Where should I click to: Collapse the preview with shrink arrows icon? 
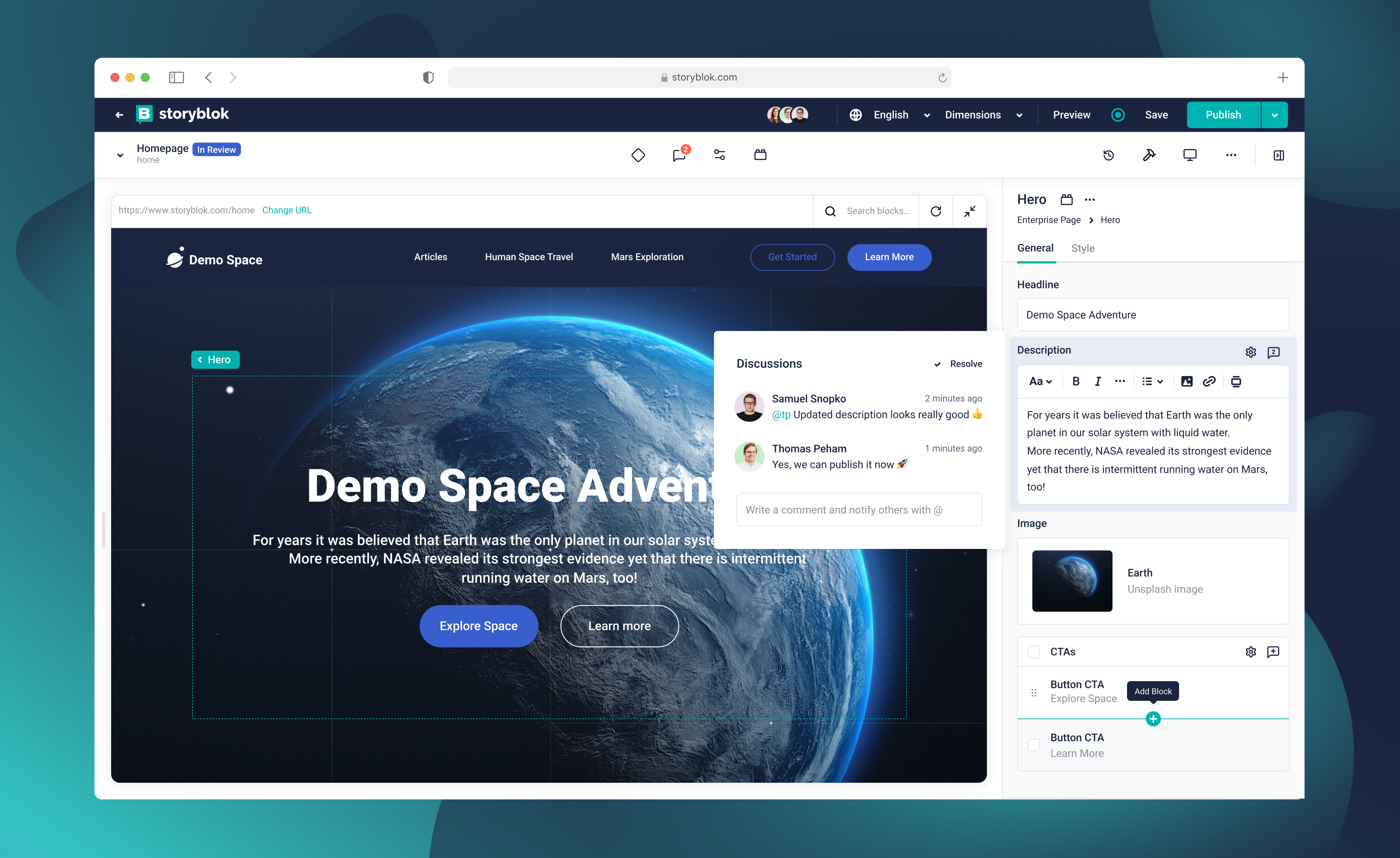(x=970, y=211)
